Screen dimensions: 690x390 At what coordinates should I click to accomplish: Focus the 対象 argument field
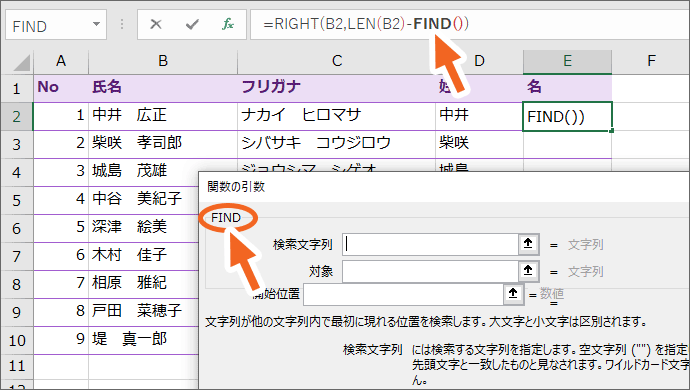click(x=430, y=271)
